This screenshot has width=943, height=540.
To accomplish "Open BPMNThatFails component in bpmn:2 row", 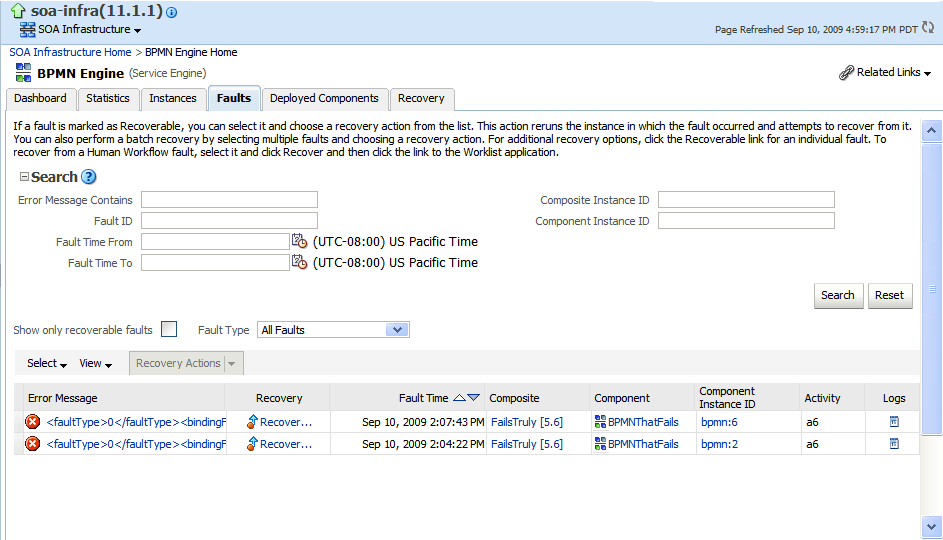I will click(x=643, y=444).
